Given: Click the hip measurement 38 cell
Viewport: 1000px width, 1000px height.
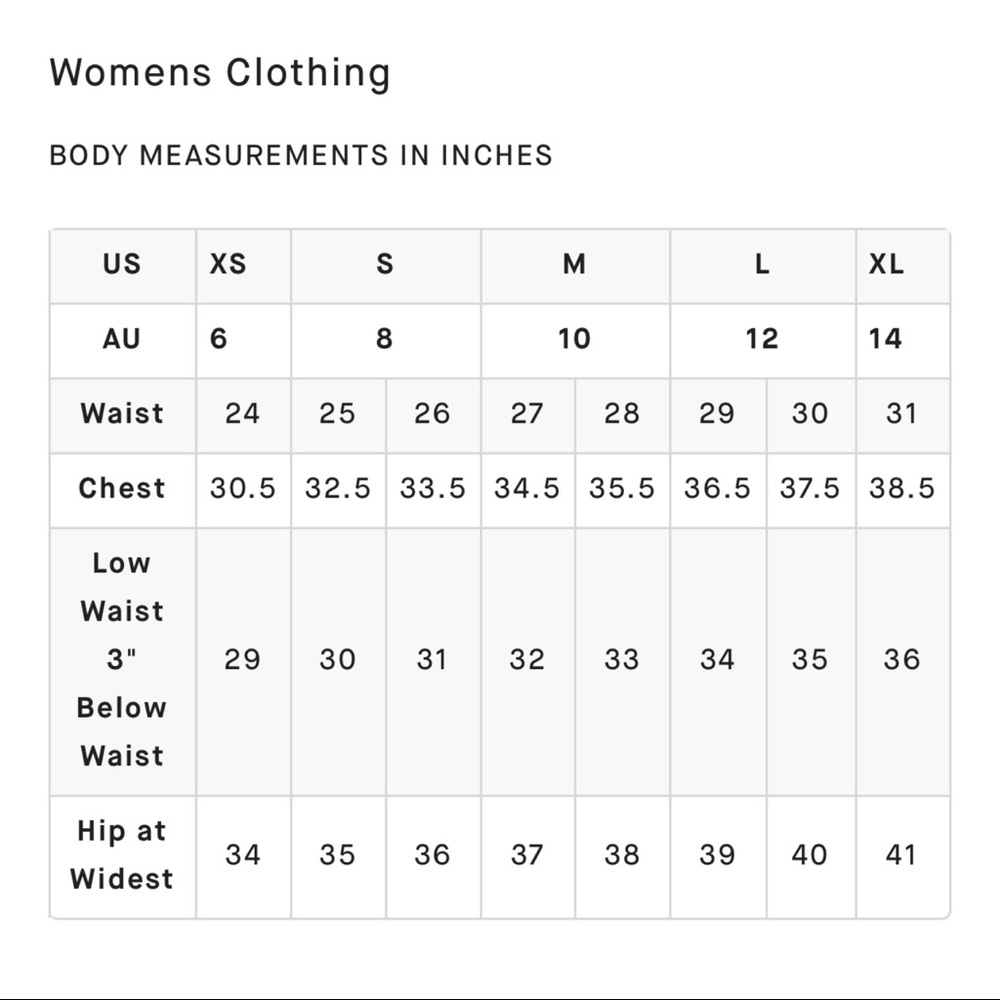Looking at the screenshot, I should (x=621, y=855).
